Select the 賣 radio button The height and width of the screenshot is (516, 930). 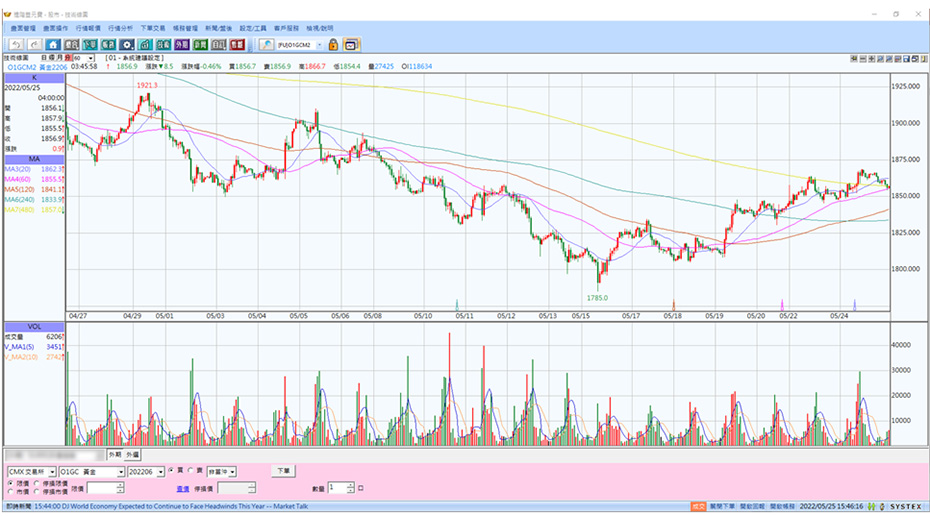click(190, 470)
